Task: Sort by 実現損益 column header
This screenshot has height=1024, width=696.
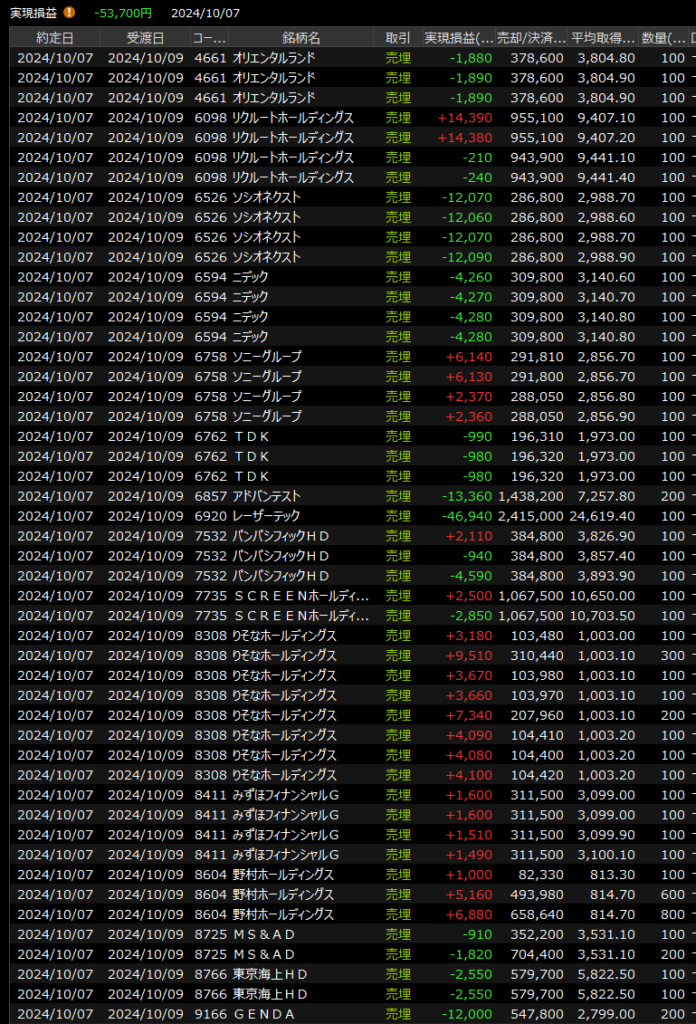Action: click(x=459, y=37)
